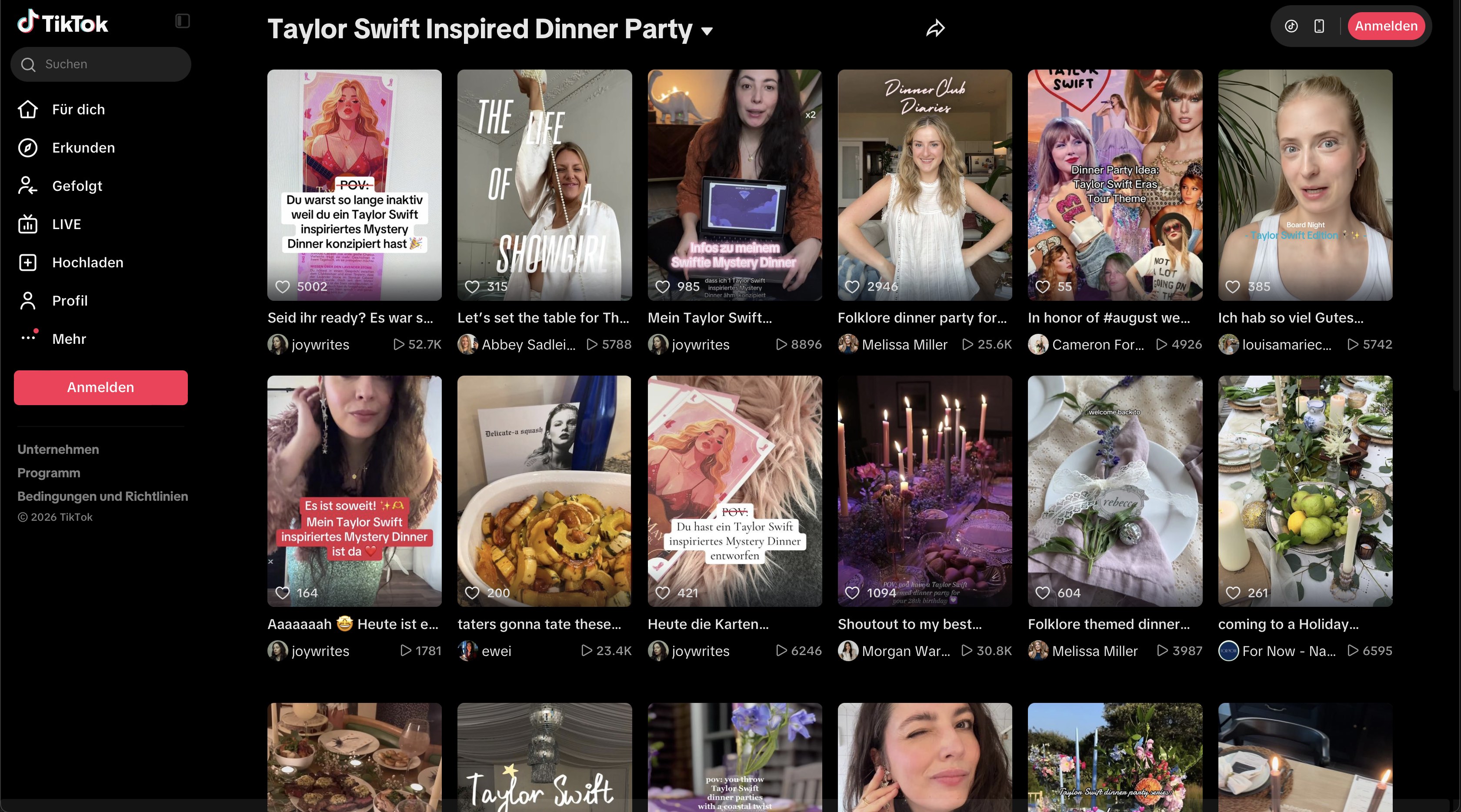The width and height of the screenshot is (1461, 812).
Task: Expand the Taylor Swift Inspired Dinner Party dropdown
Action: coord(707,30)
